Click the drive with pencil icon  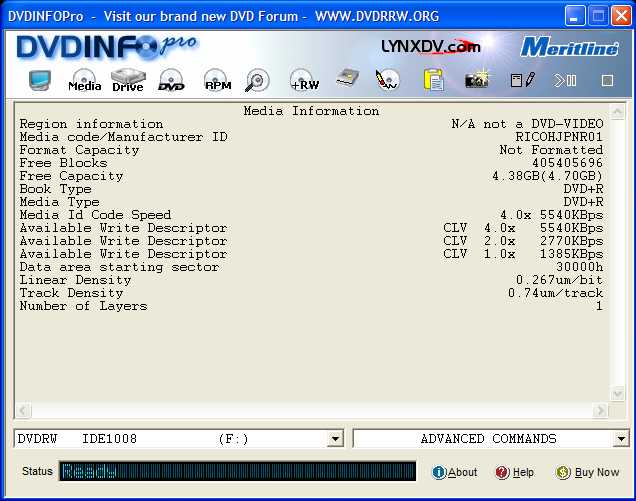click(x=348, y=78)
